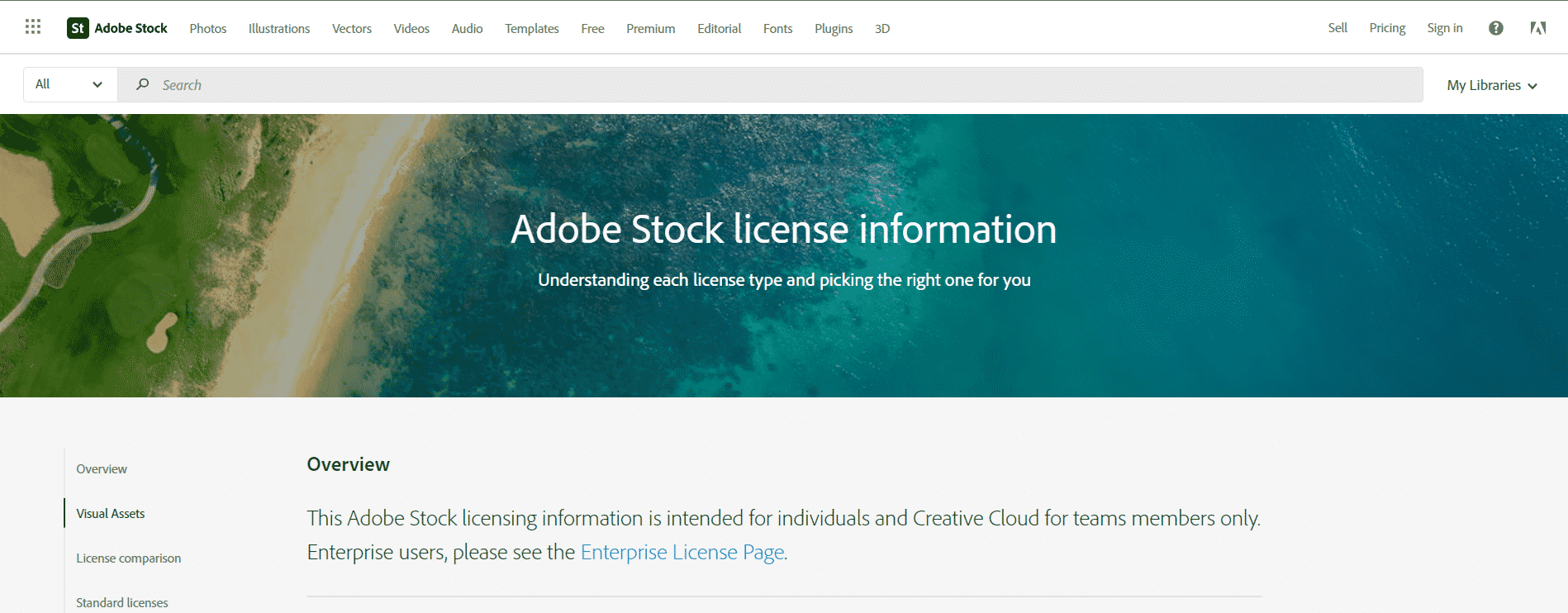This screenshot has height=613, width=1568.
Task: Open the My Libraries dropdown
Action: click(x=1491, y=85)
